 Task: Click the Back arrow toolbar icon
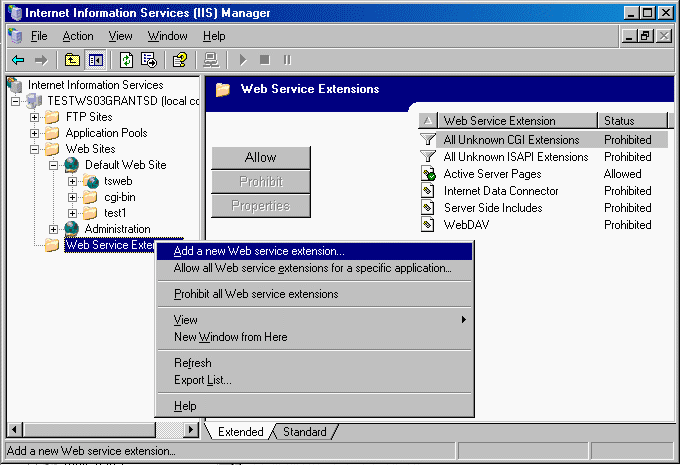point(18,60)
